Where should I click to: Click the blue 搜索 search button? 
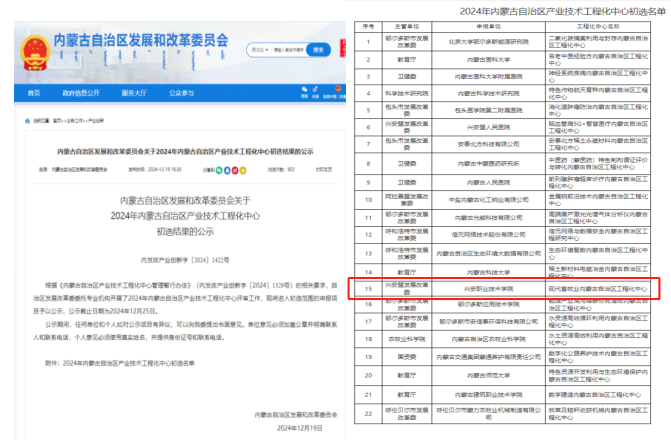[318, 50]
